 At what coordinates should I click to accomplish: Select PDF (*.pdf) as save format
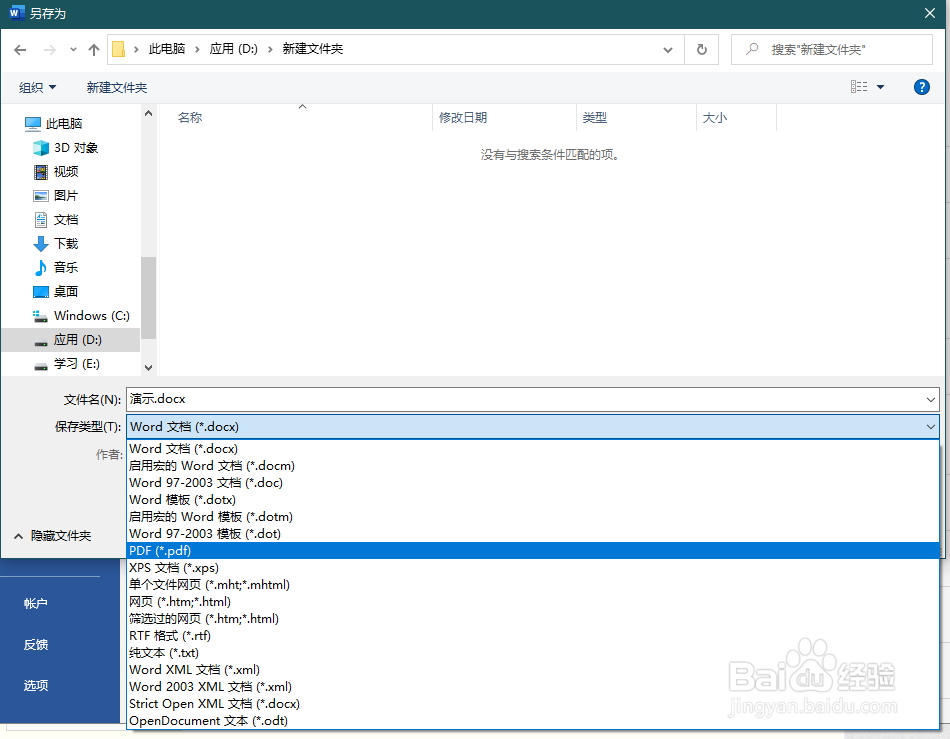(x=160, y=550)
